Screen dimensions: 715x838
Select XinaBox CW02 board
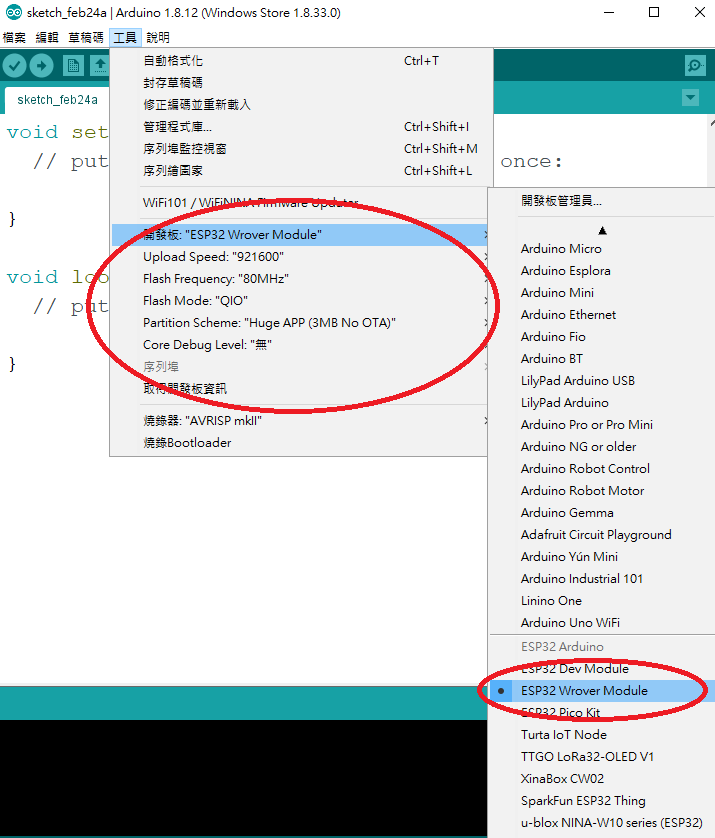point(602,779)
